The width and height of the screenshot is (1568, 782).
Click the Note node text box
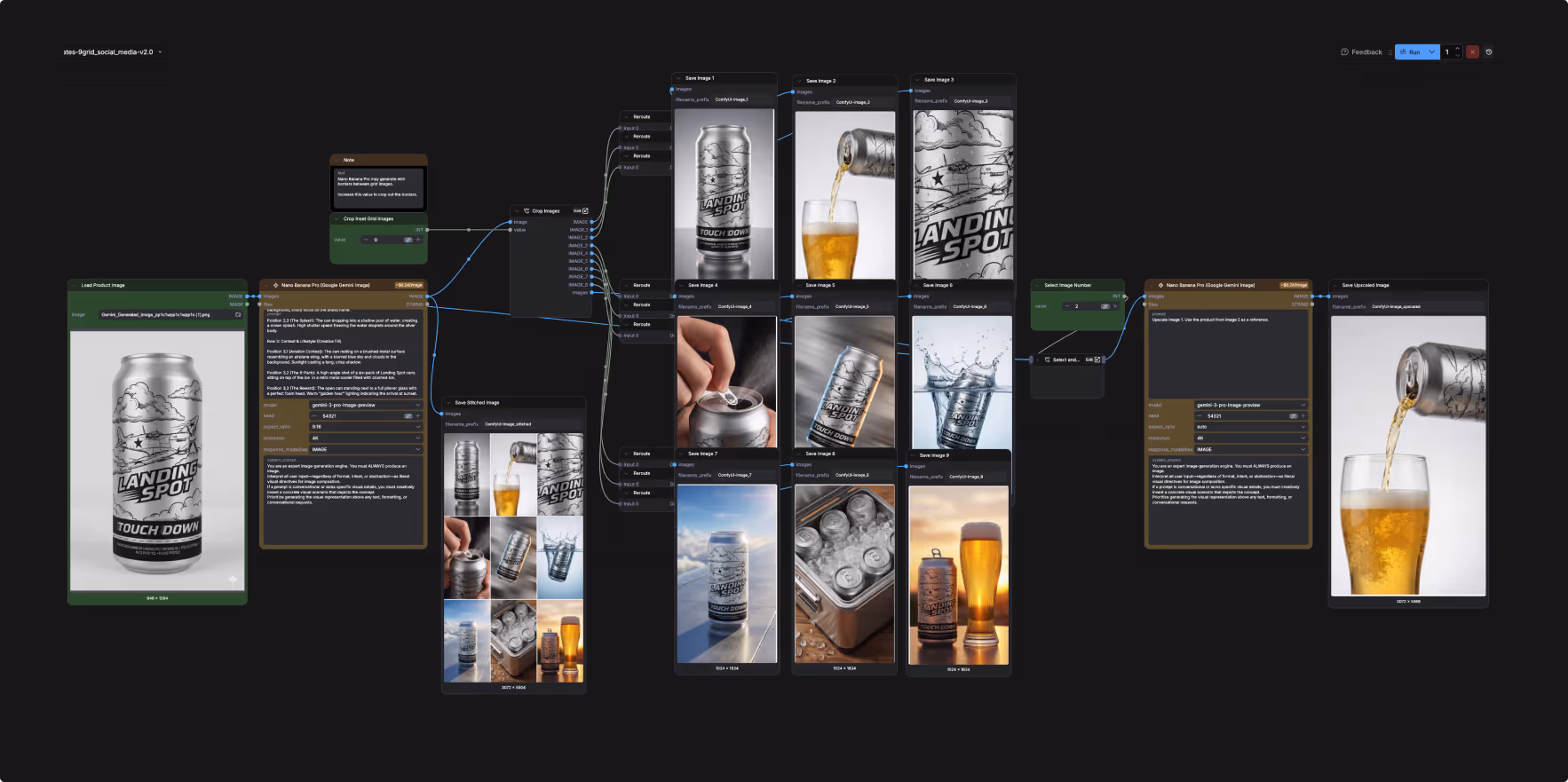[379, 188]
